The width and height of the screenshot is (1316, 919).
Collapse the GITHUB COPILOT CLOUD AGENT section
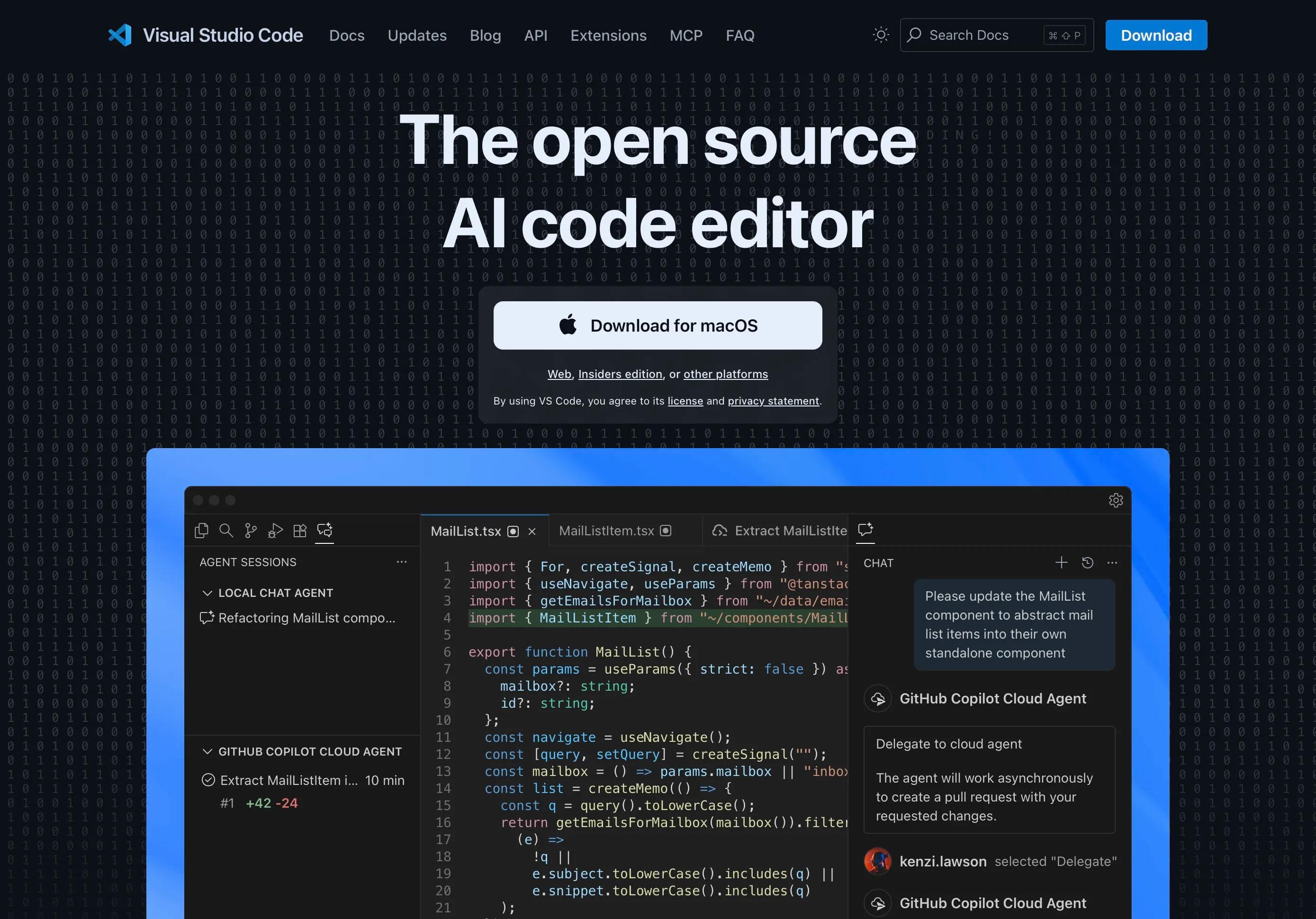(207, 752)
